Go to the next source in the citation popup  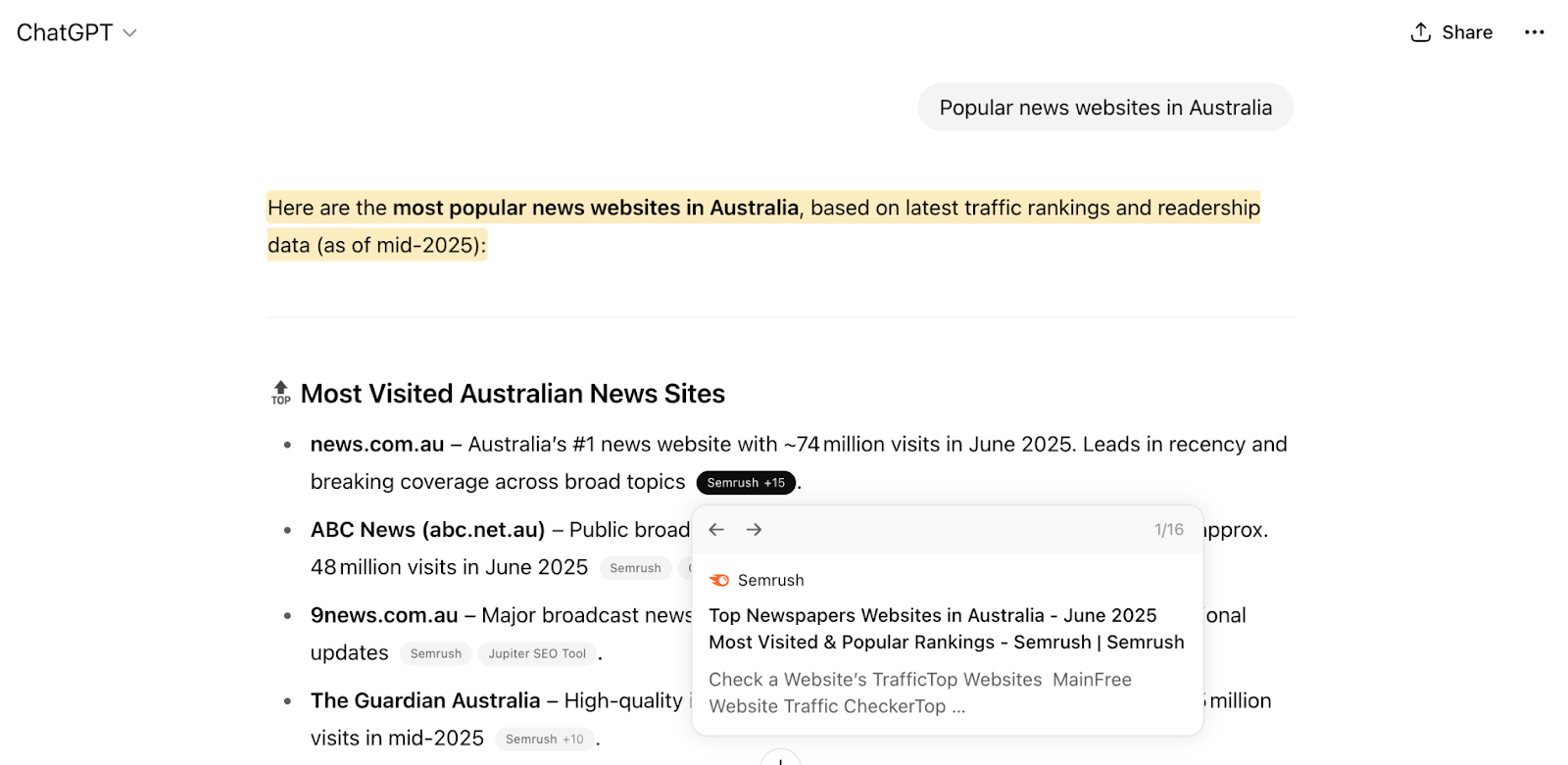pos(754,530)
